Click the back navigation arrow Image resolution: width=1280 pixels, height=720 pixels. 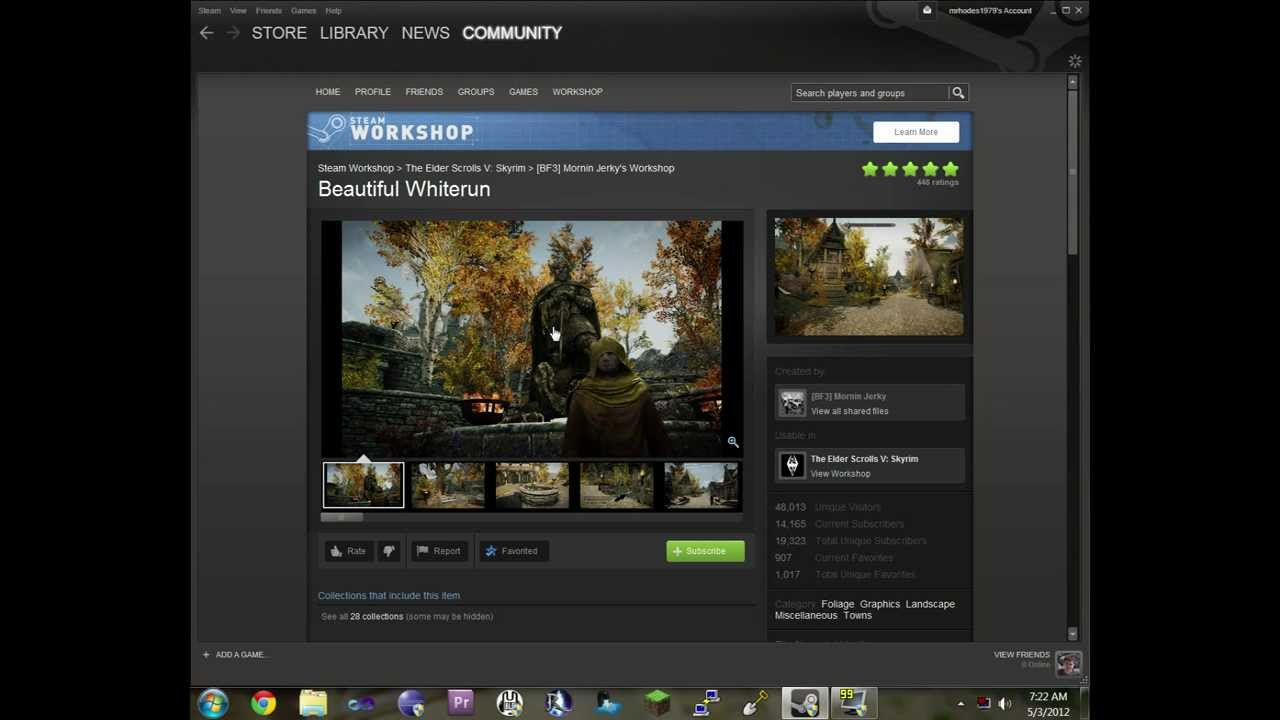click(206, 33)
